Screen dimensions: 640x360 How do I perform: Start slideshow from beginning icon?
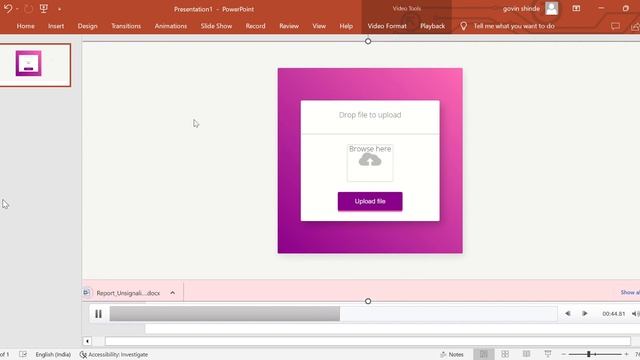pos(44,8)
